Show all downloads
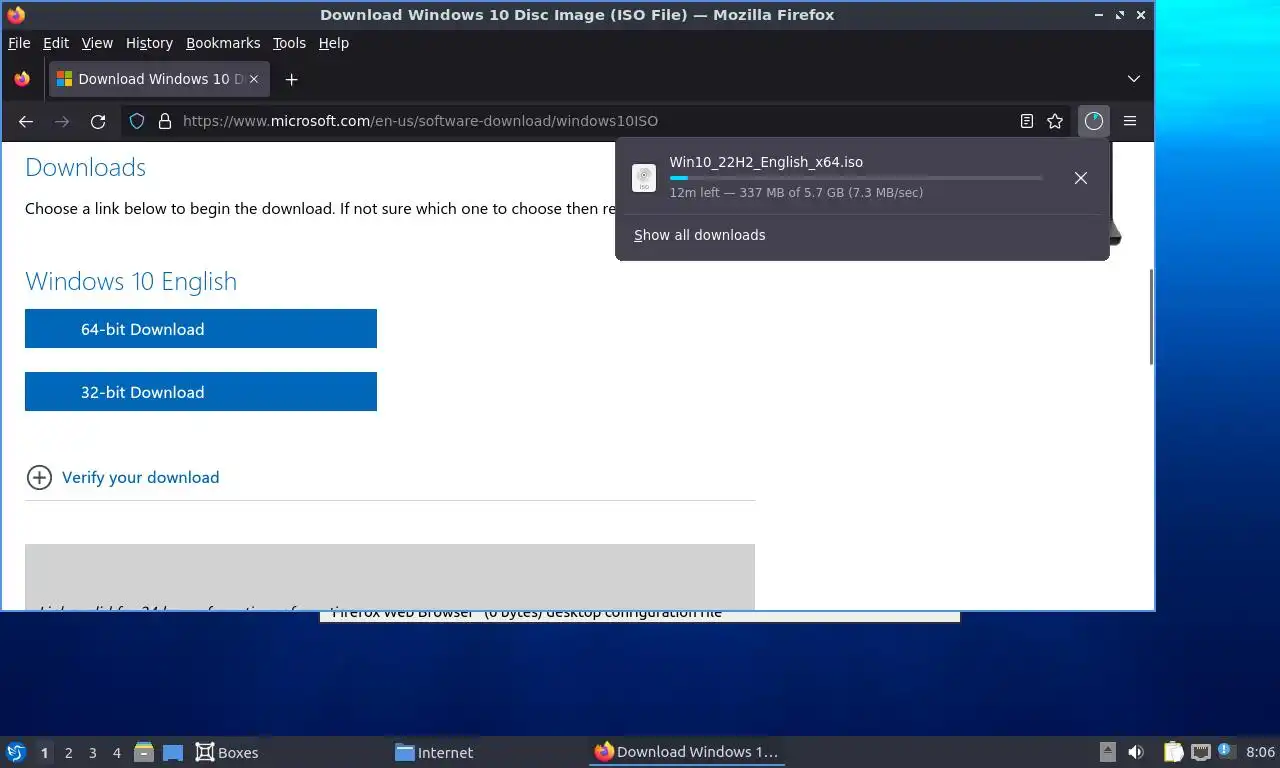Screen dimensions: 1280x768 (x=699, y=235)
